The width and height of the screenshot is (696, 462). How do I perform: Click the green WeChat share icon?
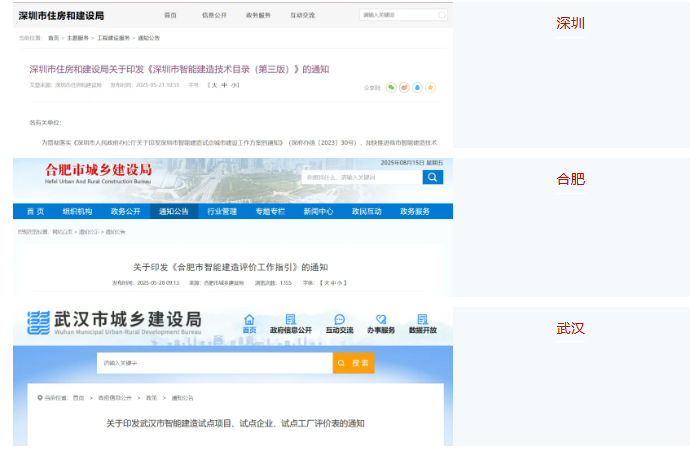tap(392, 88)
